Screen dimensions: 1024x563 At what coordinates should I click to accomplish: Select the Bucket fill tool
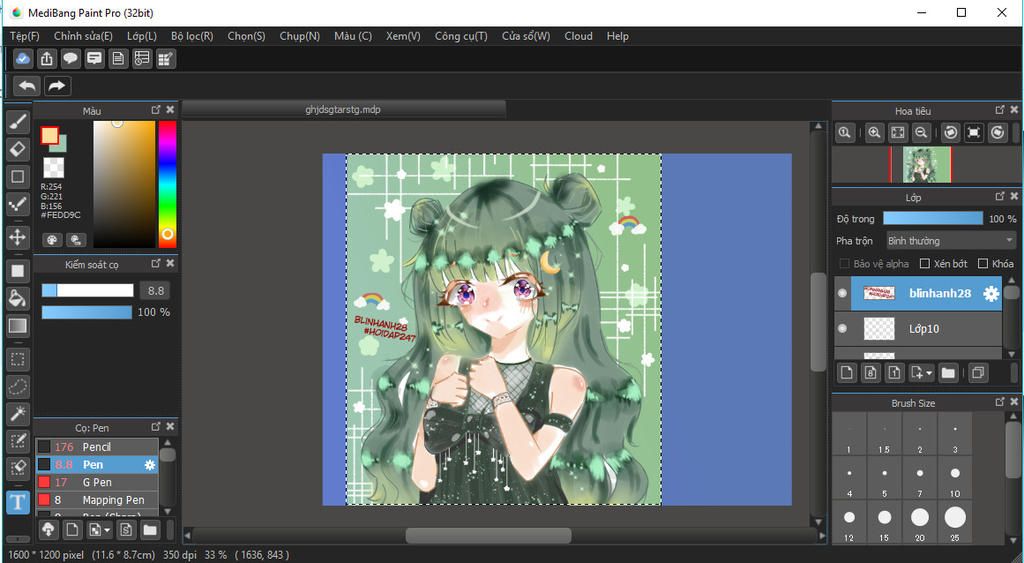[18, 298]
